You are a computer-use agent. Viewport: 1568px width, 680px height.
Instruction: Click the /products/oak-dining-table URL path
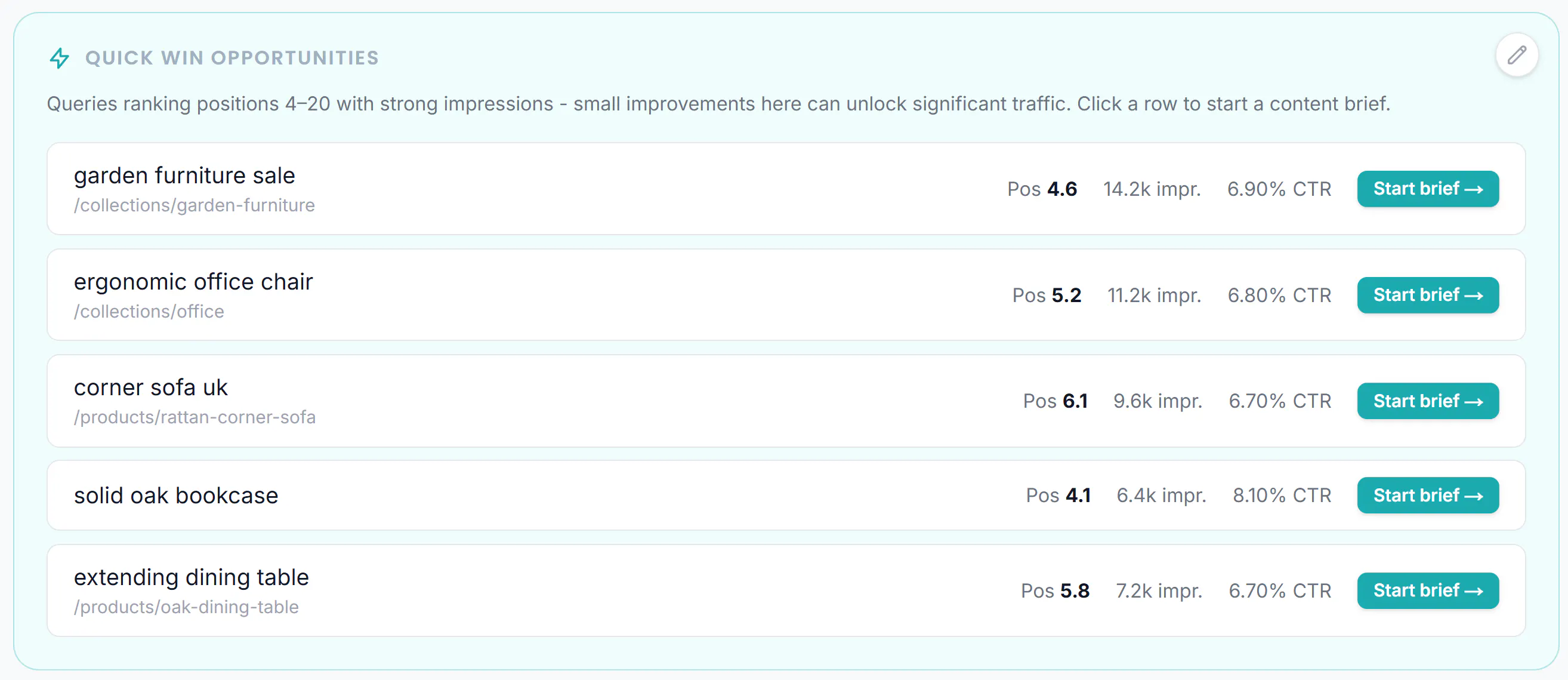[x=186, y=607]
